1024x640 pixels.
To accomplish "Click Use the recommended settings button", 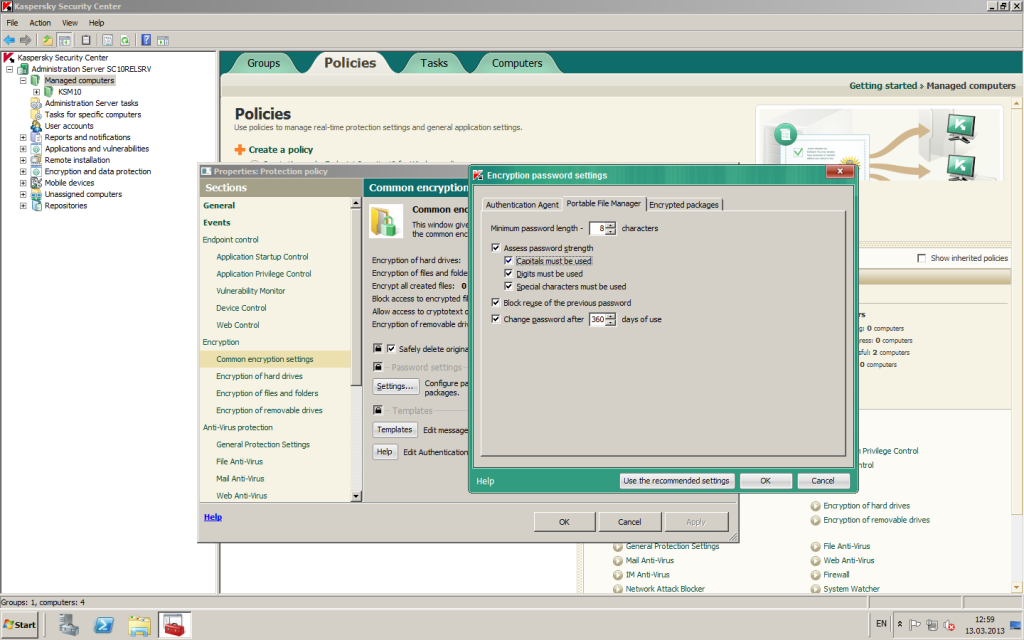I will (x=676, y=481).
